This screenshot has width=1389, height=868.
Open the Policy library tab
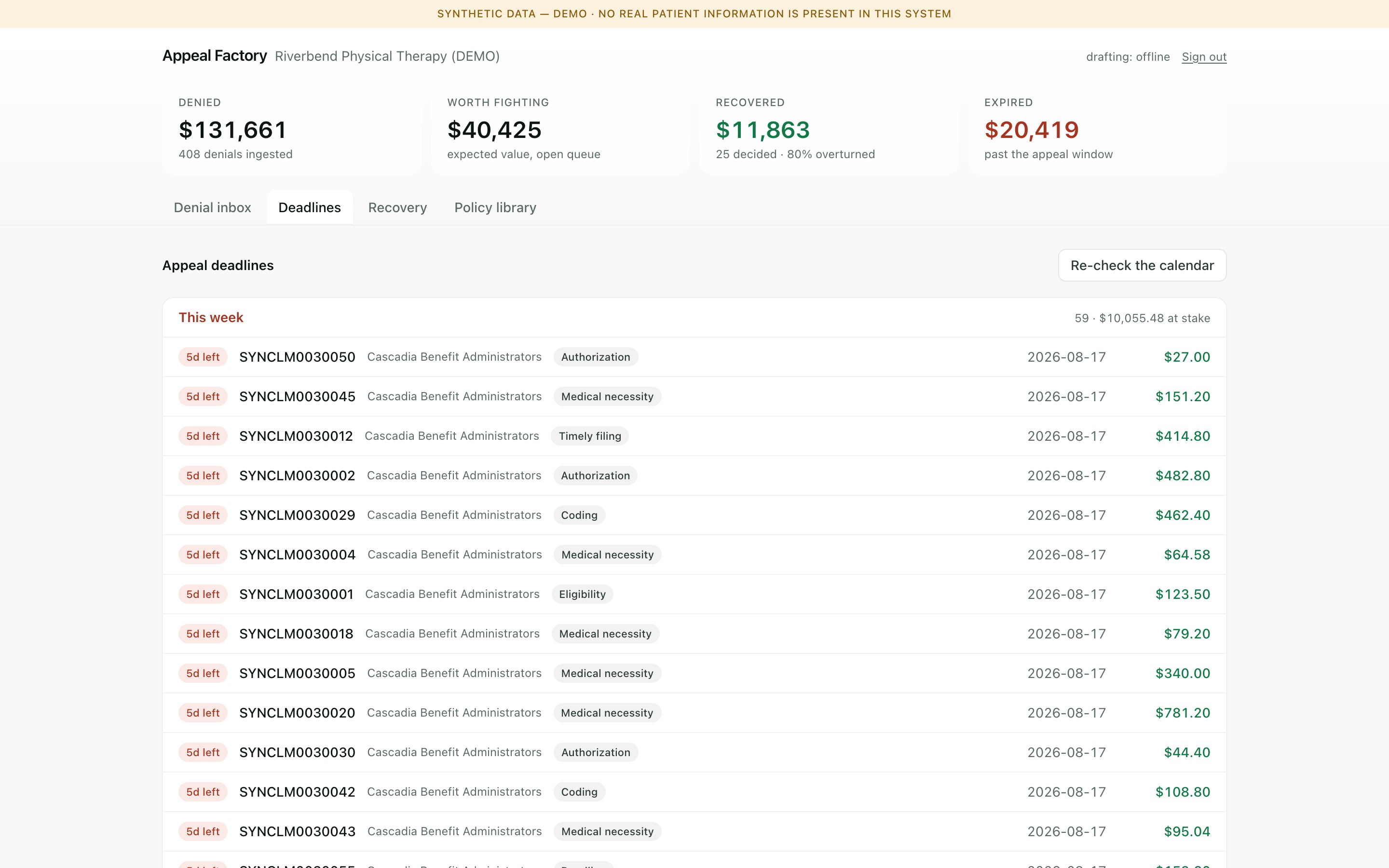[495, 207]
